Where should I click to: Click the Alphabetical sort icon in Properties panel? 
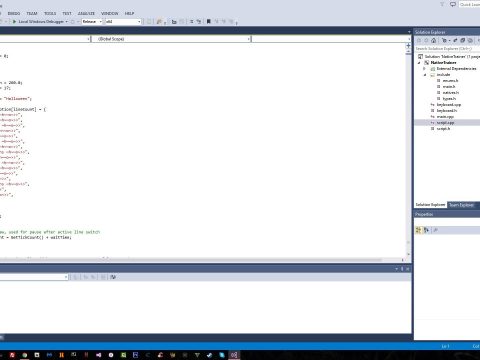coord(426,230)
